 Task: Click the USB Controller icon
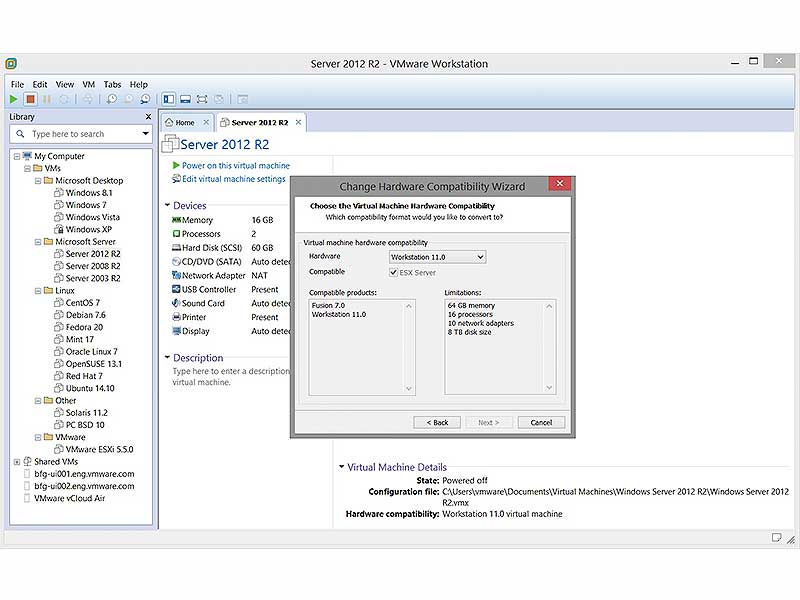point(177,289)
